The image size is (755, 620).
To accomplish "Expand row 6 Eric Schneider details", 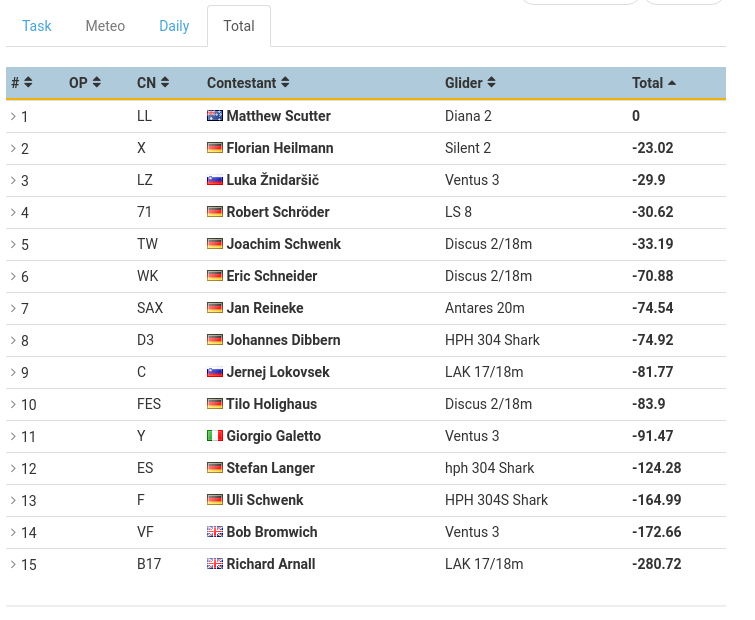I will coord(13,276).
